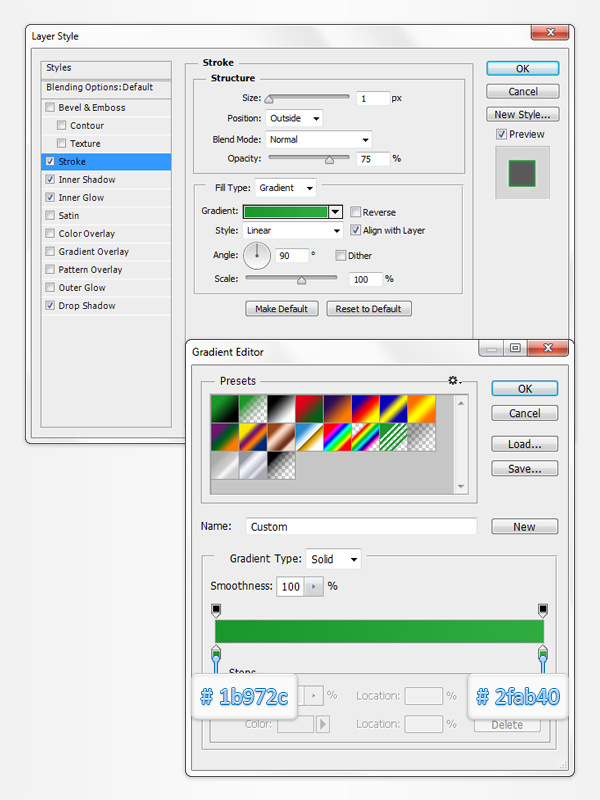Open the Fill Type dropdown
The height and width of the screenshot is (800, 600).
pyautogui.click(x=286, y=188)
